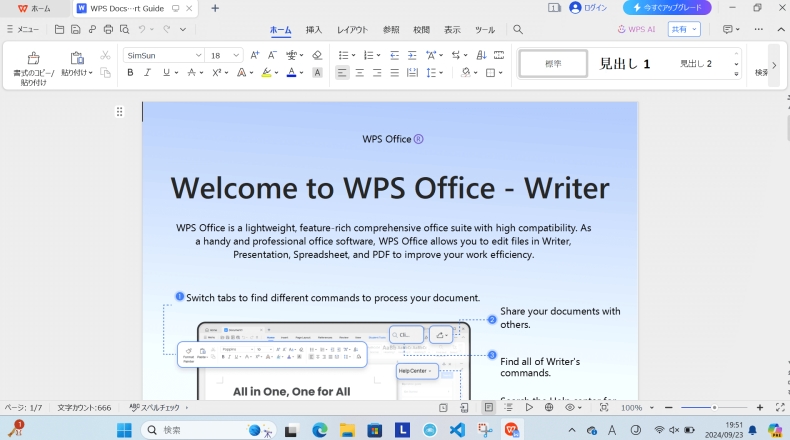Enable justify alignment

click(394, 73)
